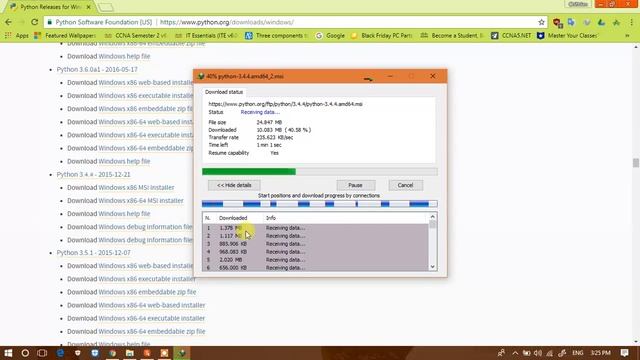The width and height of the screenshot is (640, 360).
Task: Open Windows x86 embeddable zip file under 3.5.1
Action: (147, 292)
